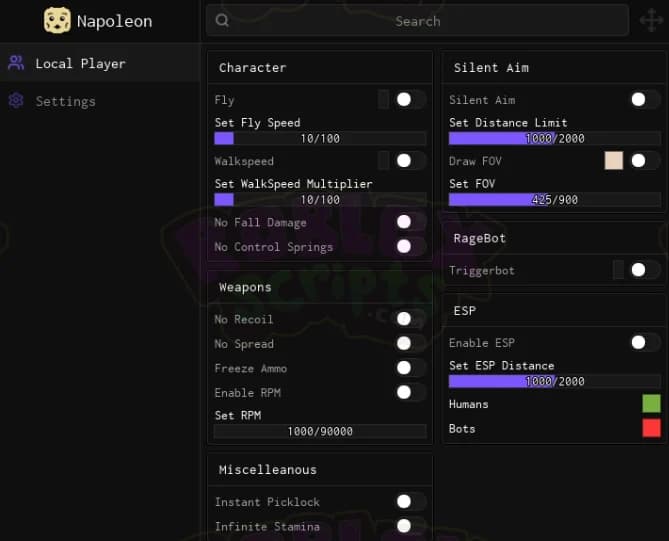This screenshot has height=541, width=669.
Task: Adjust the Set RPM slider
Action: [320, 431]
